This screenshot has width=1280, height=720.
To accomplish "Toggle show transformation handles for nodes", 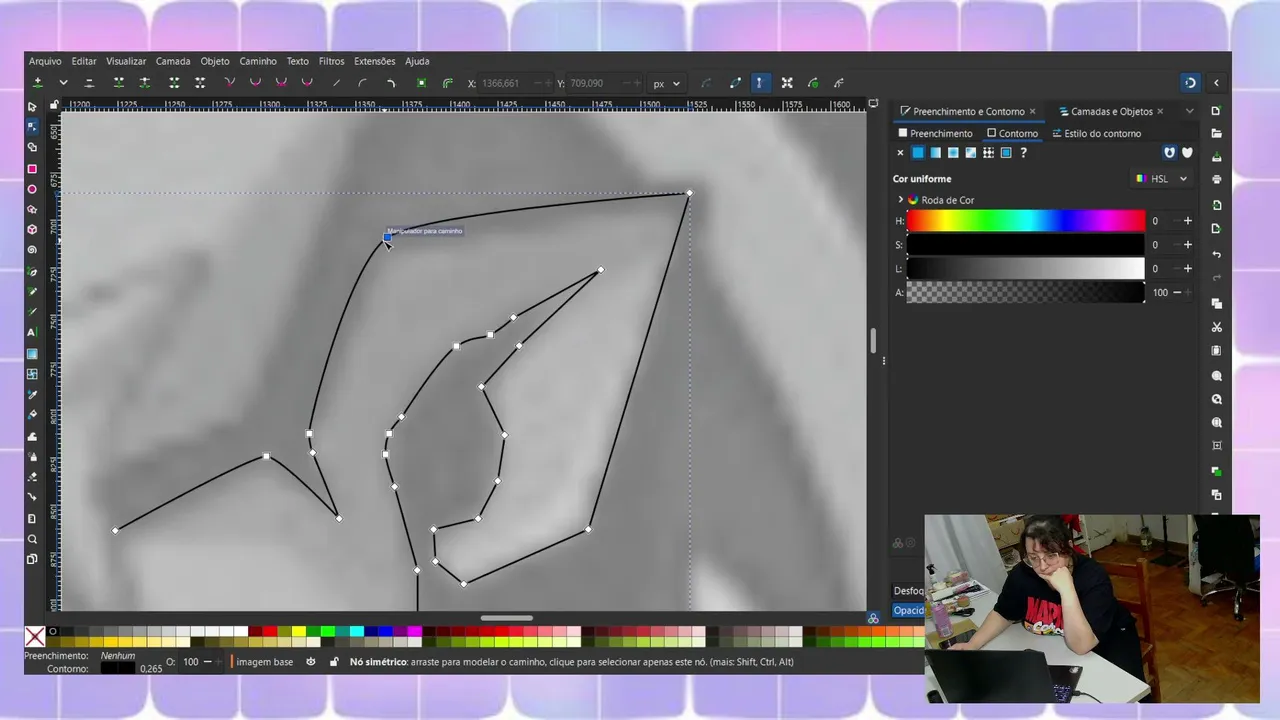I will (787, 83).
